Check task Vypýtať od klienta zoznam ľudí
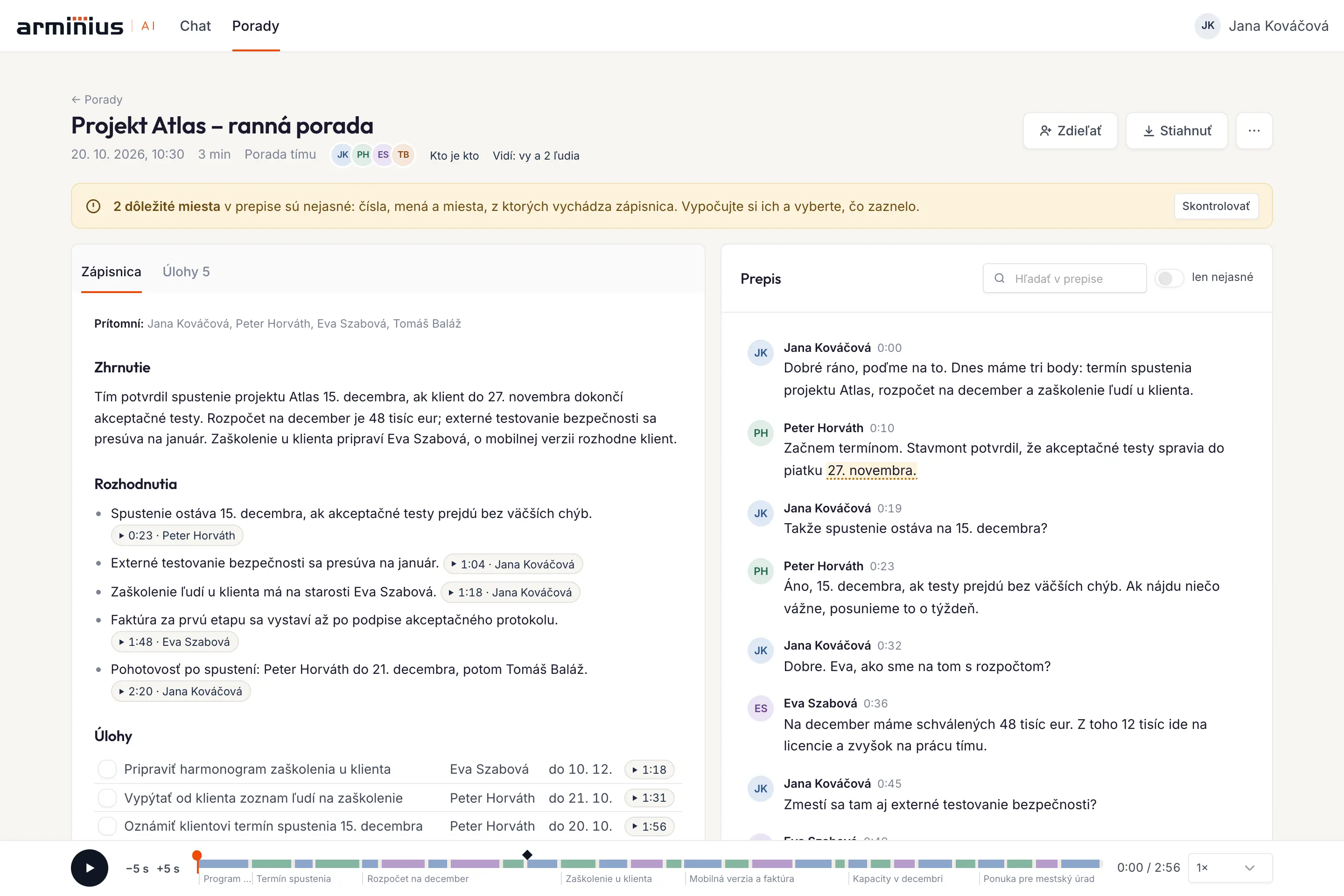This screenshot has width=1344, height=896. (x=107, y=798)
